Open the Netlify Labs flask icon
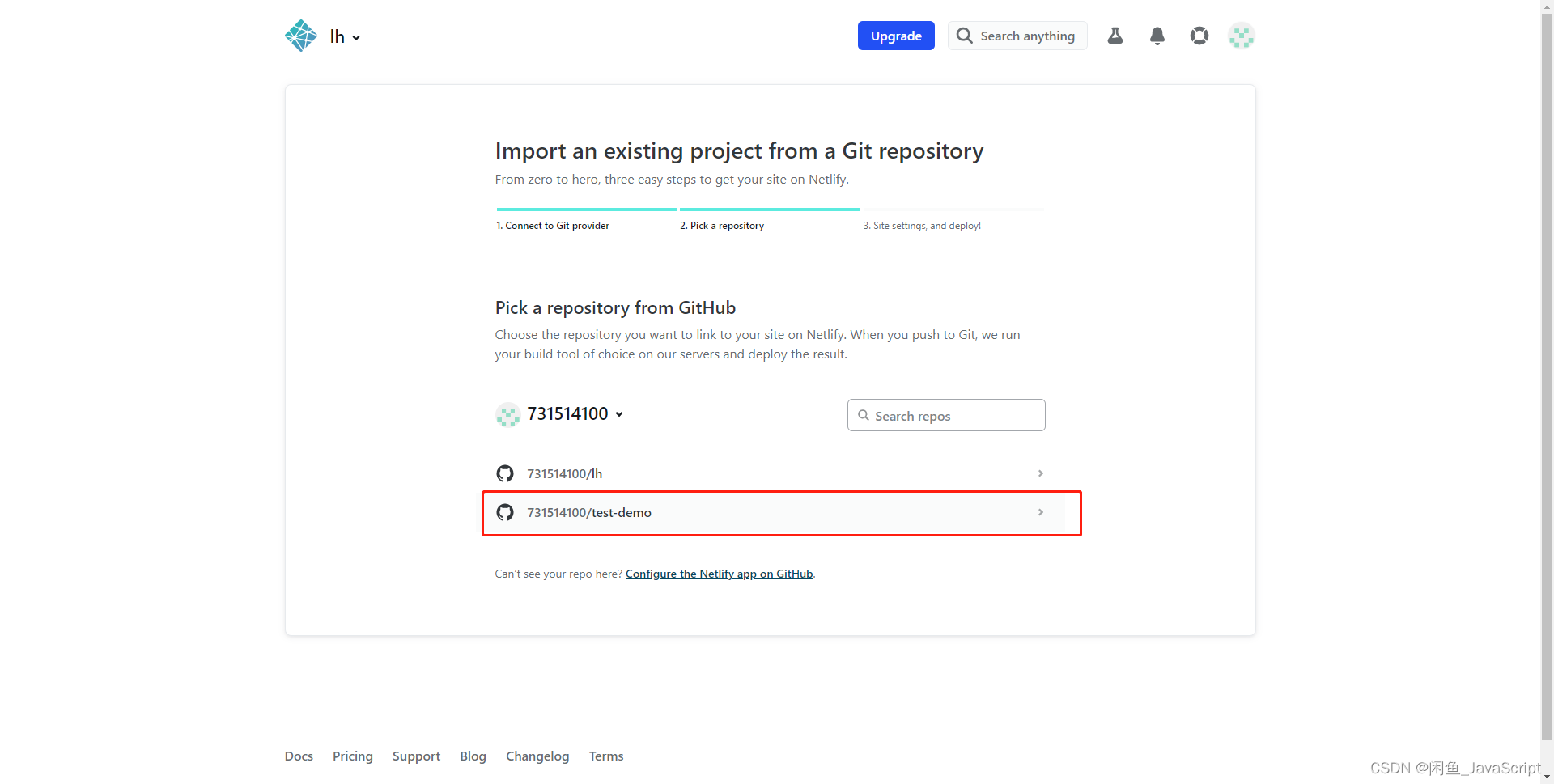 1115,36
